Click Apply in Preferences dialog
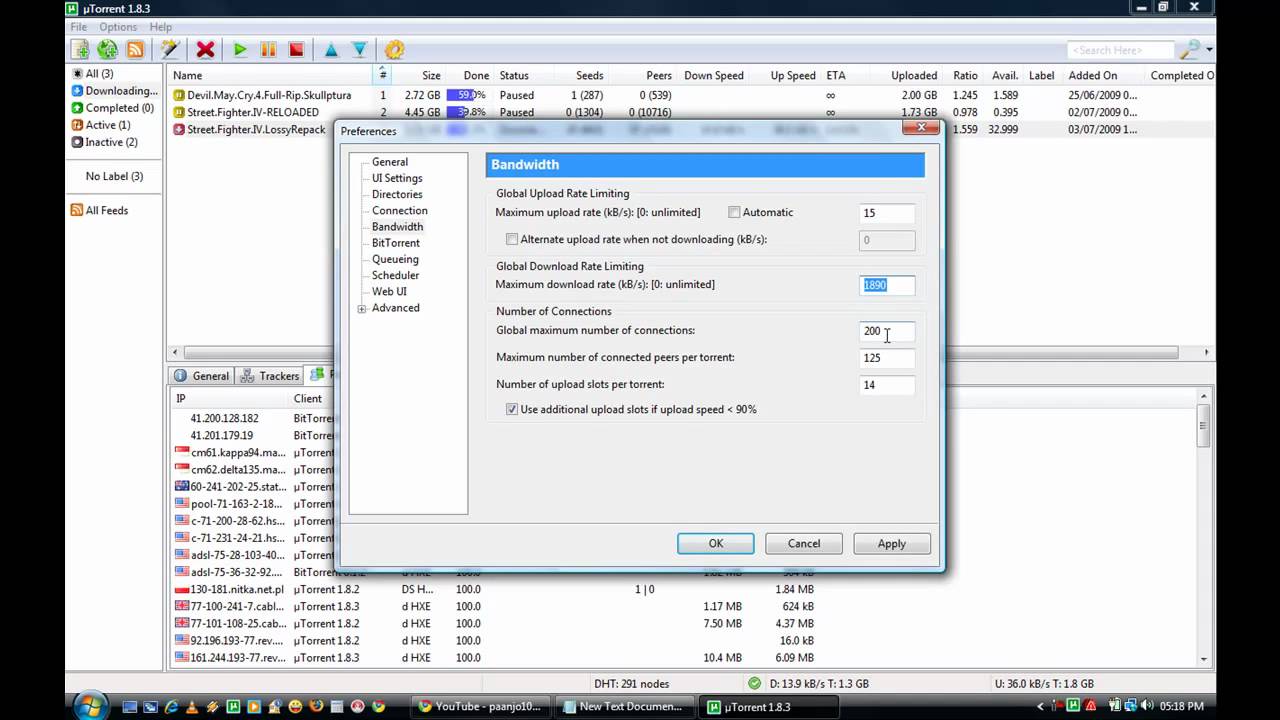This screenshot has height=720, width=1280. pyautogui.click(x=892, y=544)
